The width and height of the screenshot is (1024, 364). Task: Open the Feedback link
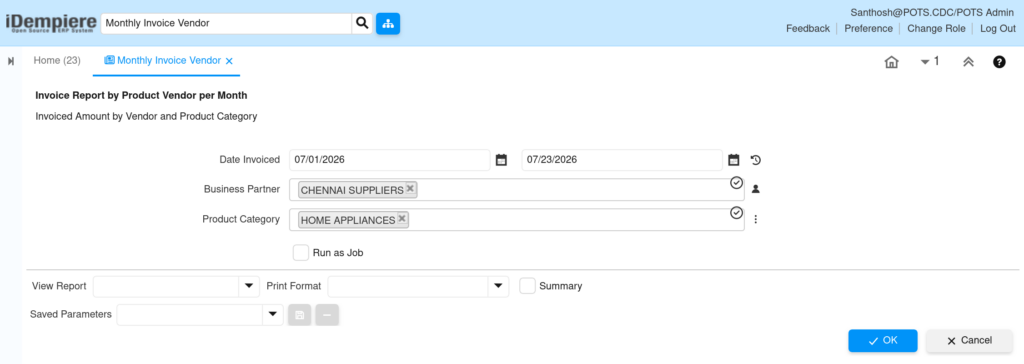click(x=808, y=29)
